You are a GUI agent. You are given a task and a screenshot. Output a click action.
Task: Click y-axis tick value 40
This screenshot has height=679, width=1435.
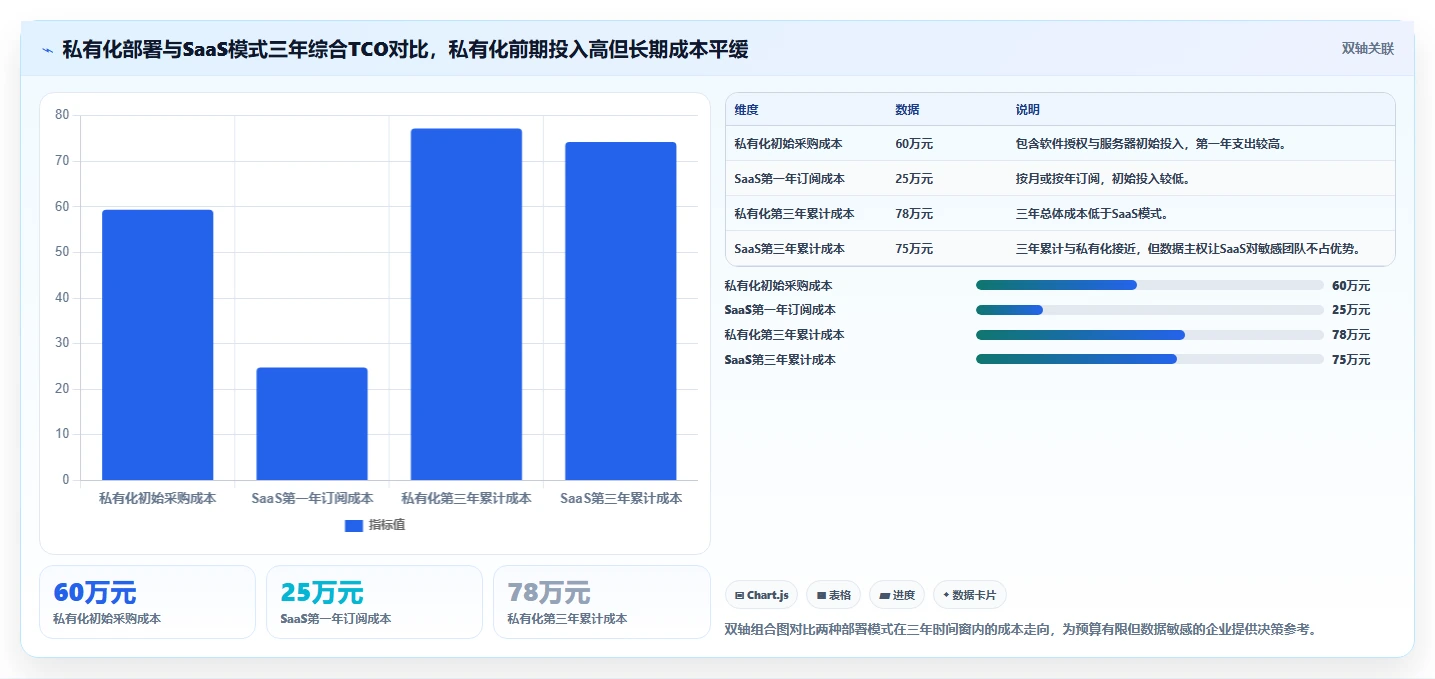[x=62, y=298]
